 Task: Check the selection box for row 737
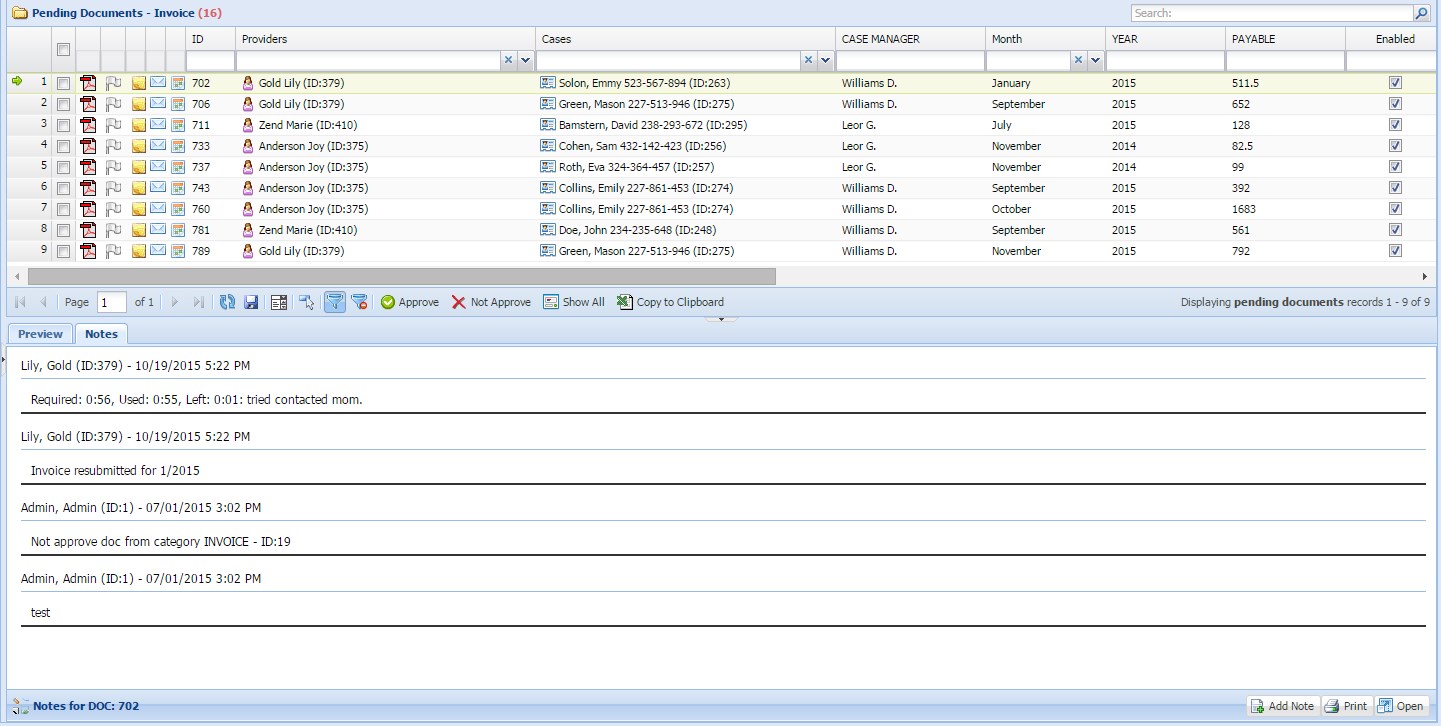tap(63, 167)
